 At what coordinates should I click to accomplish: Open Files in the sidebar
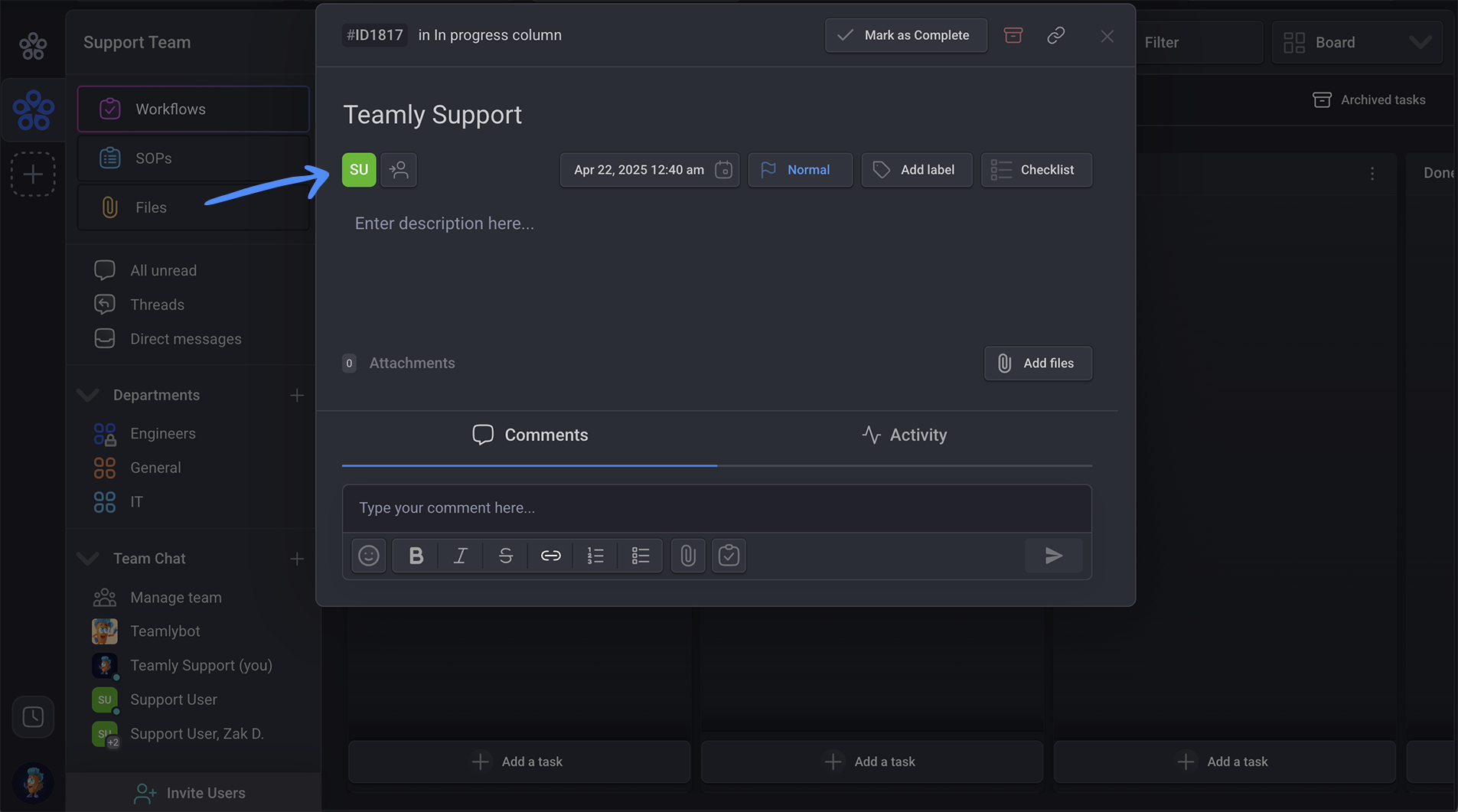pos(194,207)
